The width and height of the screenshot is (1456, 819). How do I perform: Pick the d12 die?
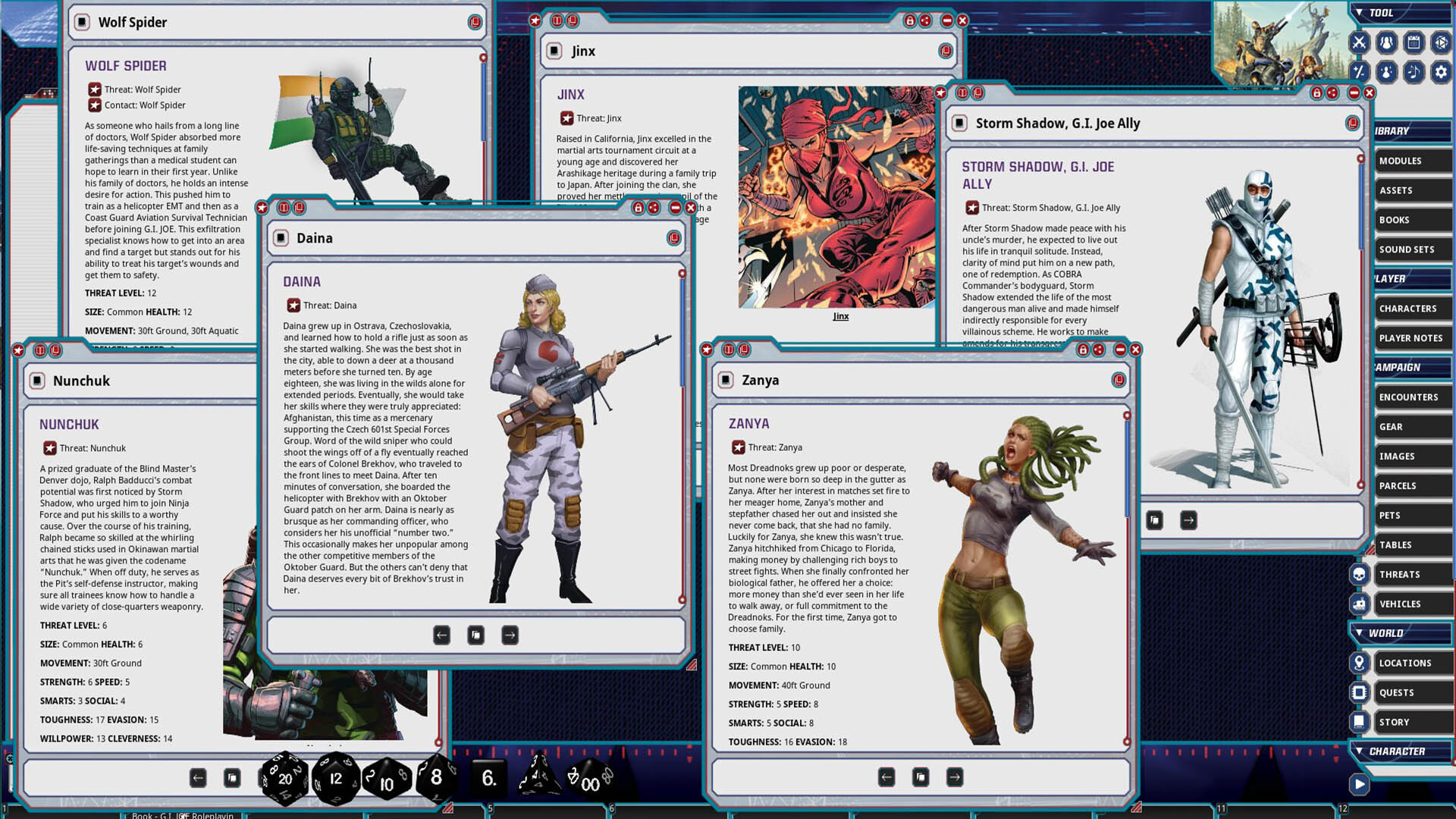(x=336, y=778)
